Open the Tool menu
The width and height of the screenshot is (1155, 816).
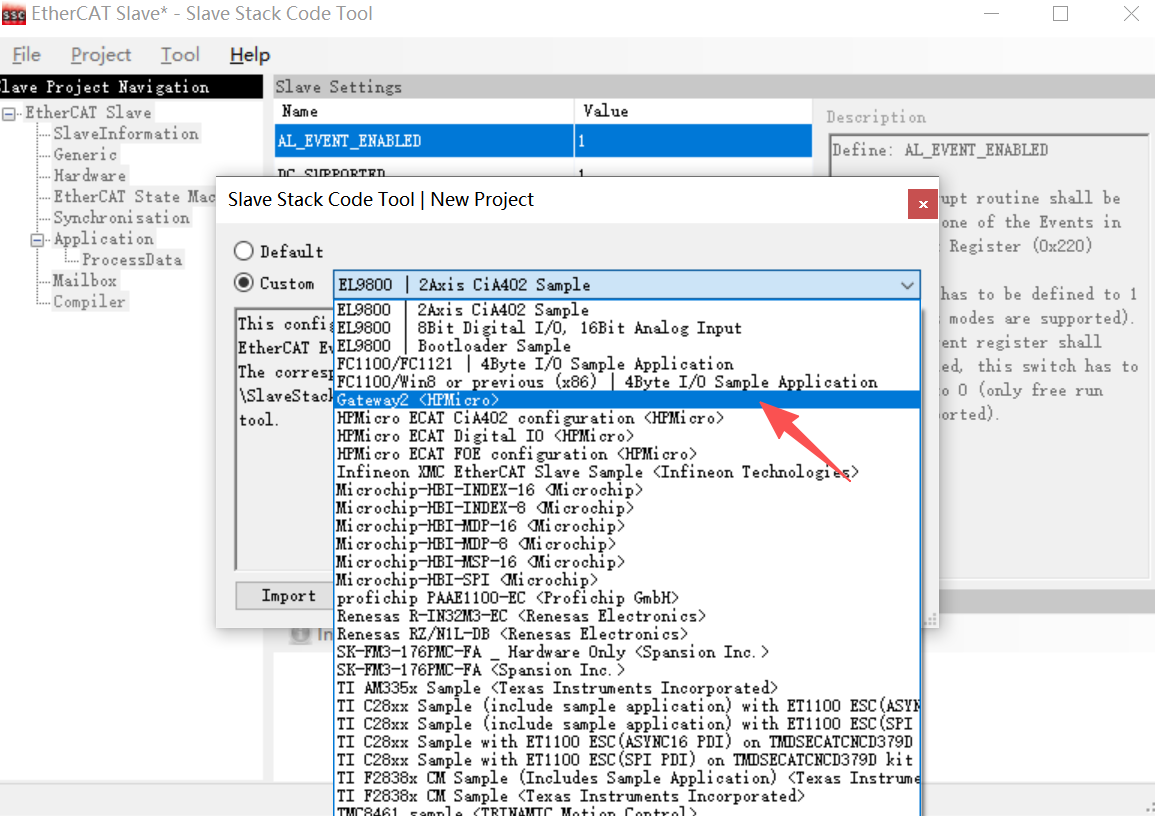pos(180,55)
